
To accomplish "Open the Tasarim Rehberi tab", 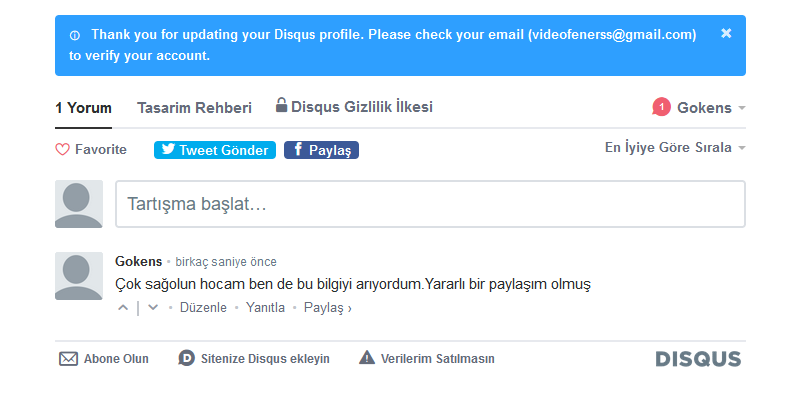I will 194,108.
